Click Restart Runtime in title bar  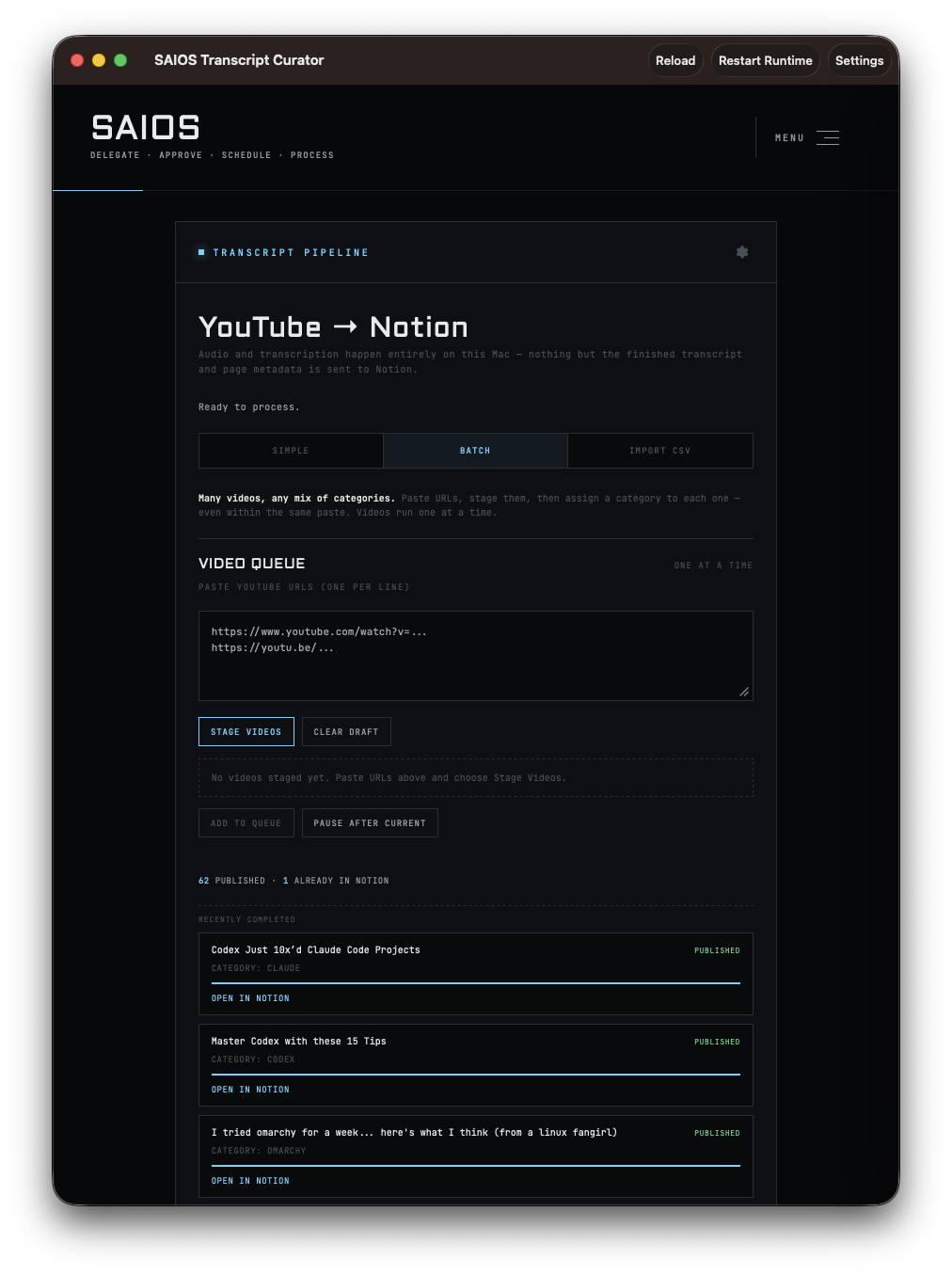pos(766,60)
